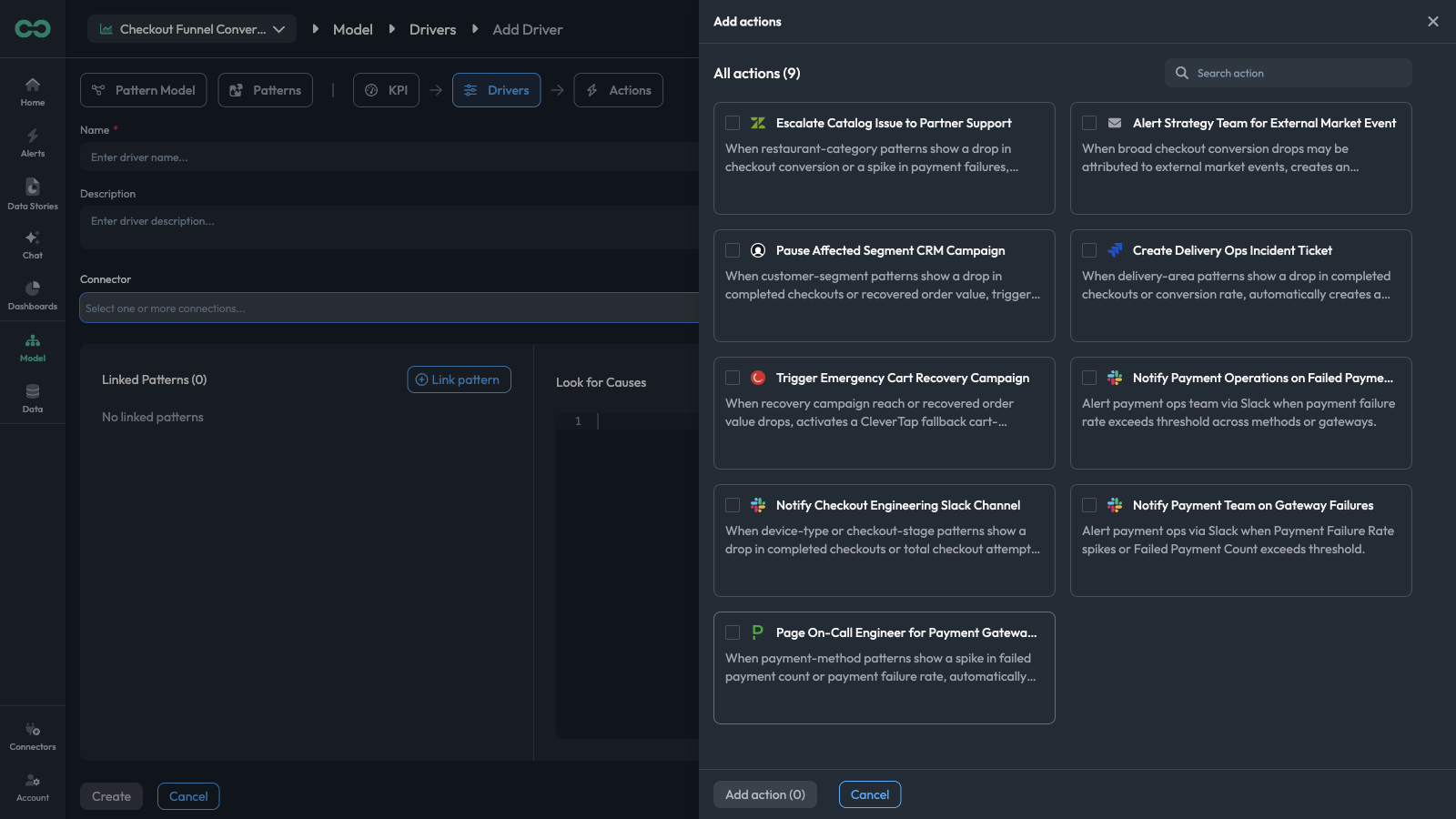1456x819 pixels.
Task: Switch to Patterns tab
Action: pyautogui.click(x=266, y=90)
